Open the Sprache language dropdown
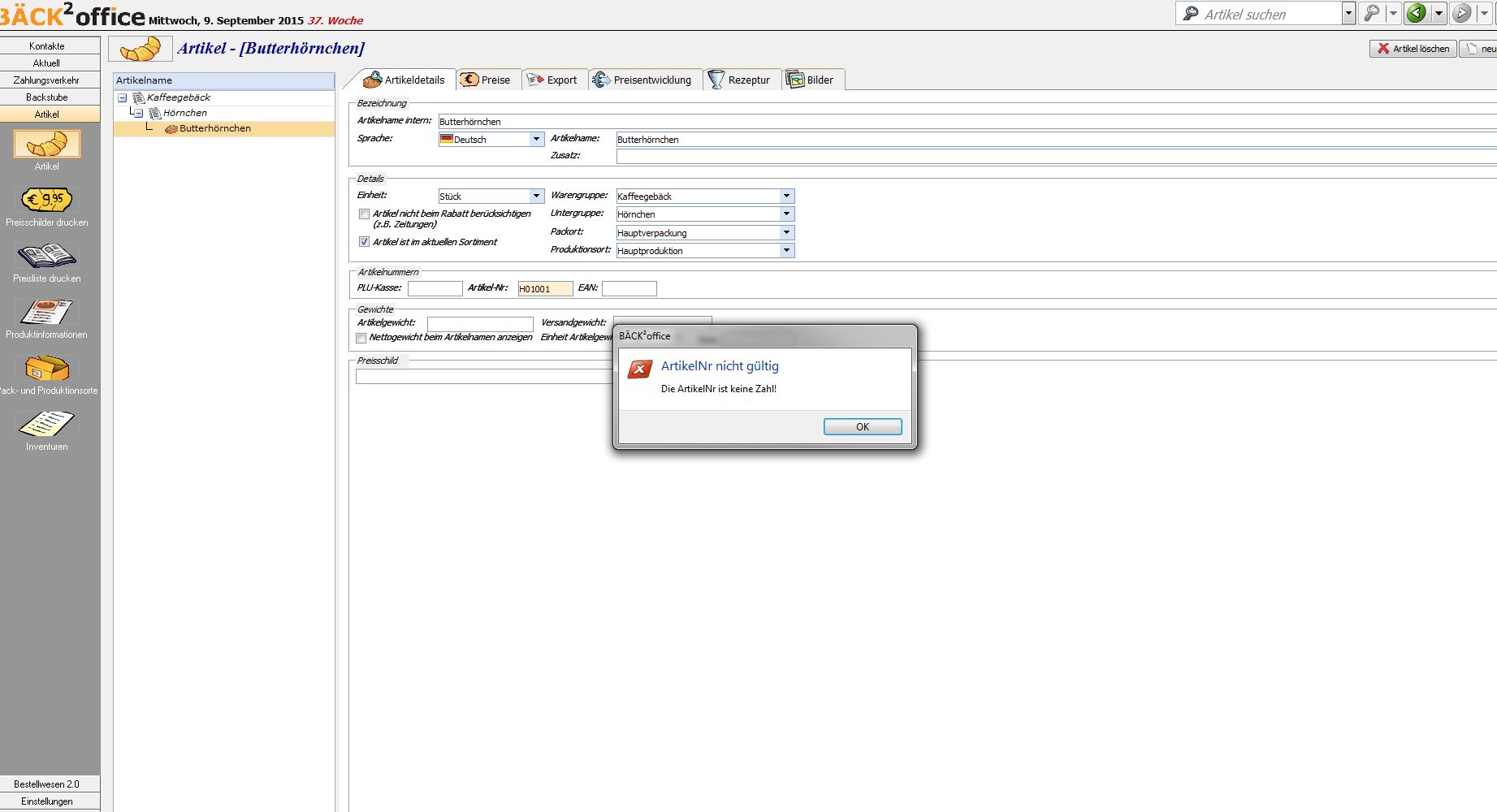 click(535, 140)
